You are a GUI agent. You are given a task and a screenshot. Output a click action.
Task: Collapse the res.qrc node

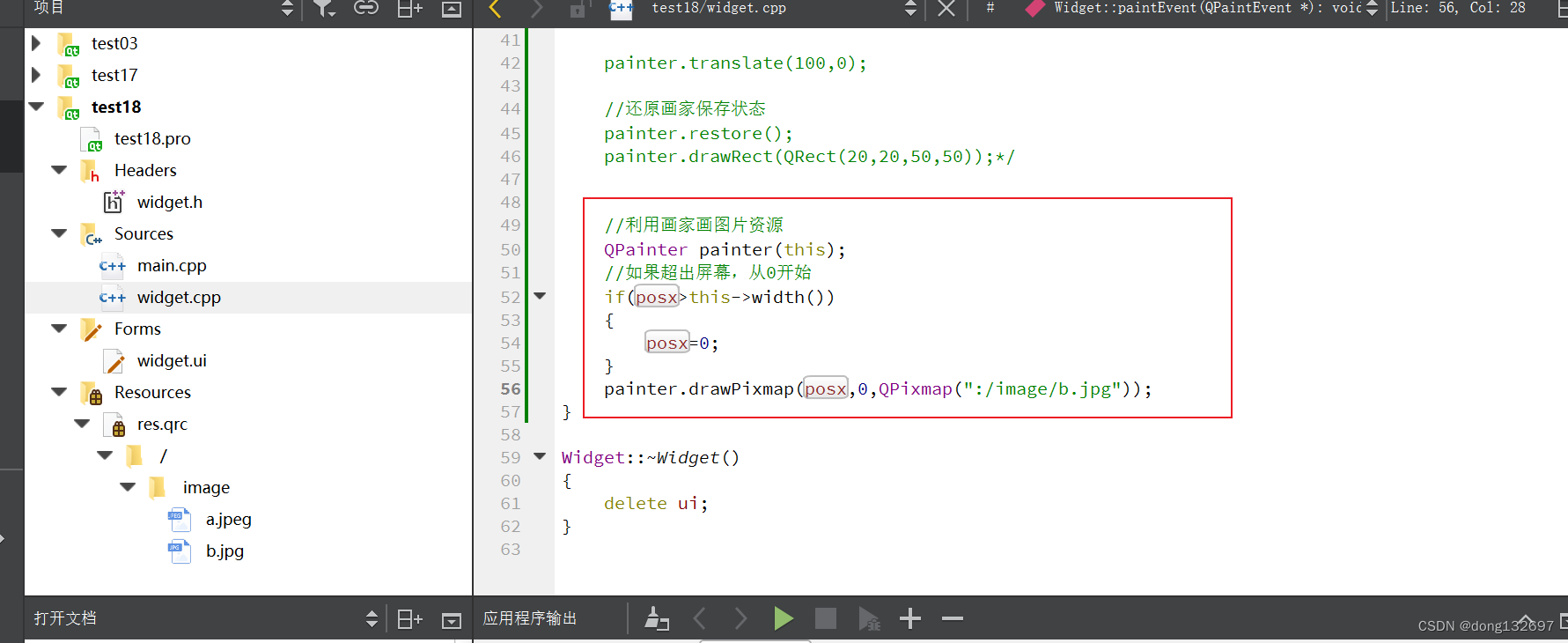82,424
